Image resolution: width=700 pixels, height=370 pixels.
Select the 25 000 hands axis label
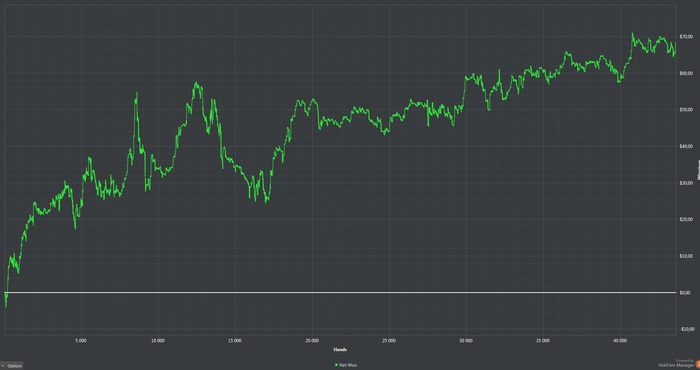[x=389, y=341]
